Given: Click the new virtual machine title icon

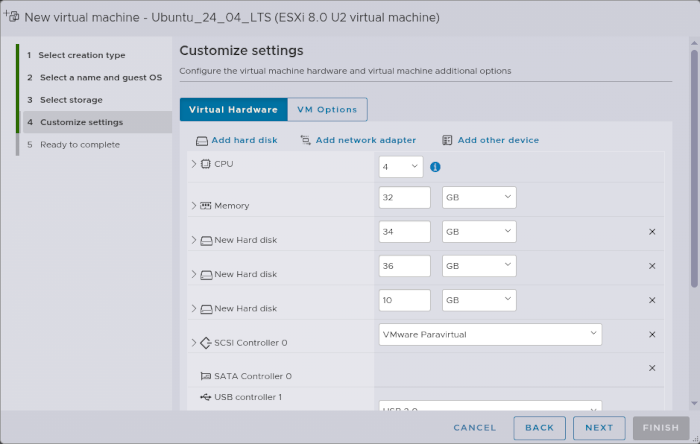Looking at the screenshot, I should 12,16.
